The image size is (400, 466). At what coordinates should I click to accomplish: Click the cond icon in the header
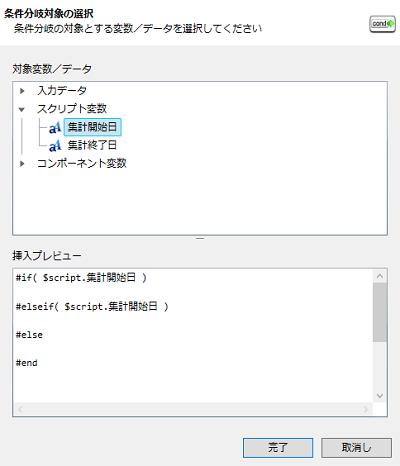pyautogui.click(x=382, y=24)
